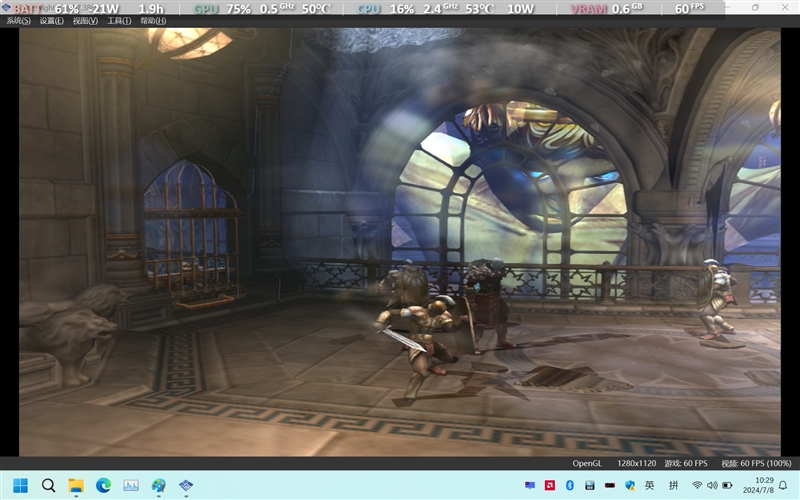
Task: Click the Windows Start button
Action: click(20, 485)
